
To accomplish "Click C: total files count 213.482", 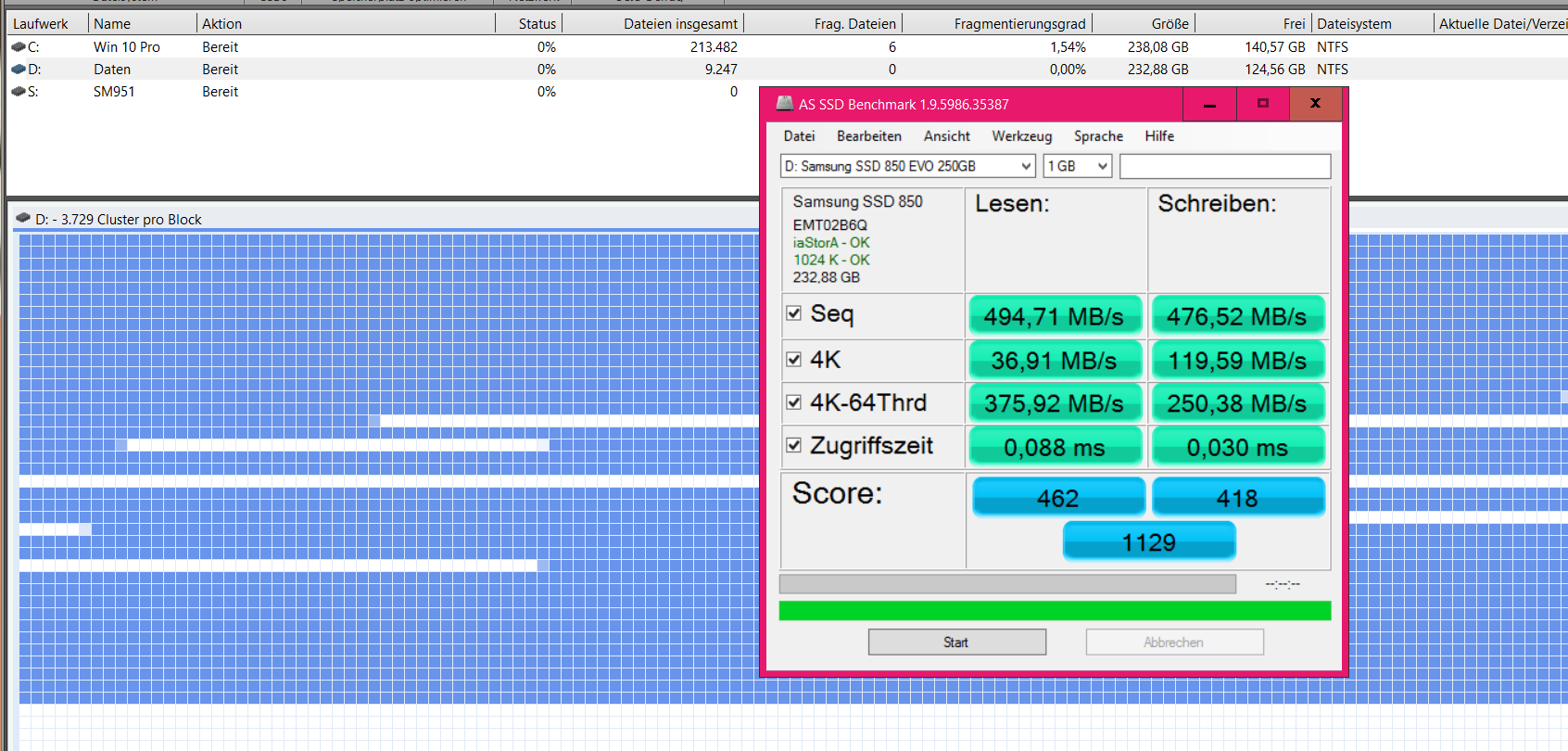I will [x=714, y=46].
